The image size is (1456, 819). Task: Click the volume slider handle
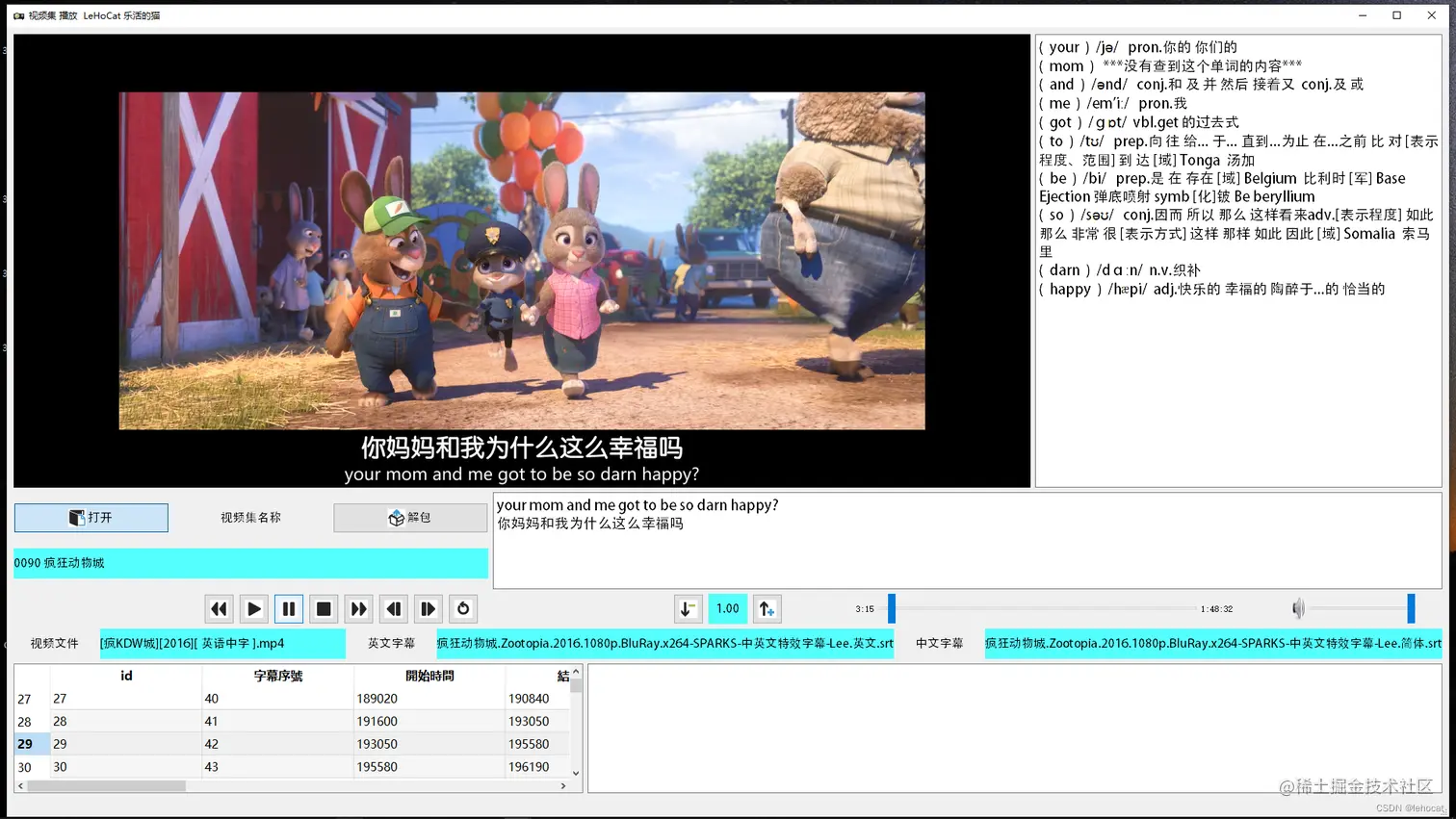click(1411, 608)
